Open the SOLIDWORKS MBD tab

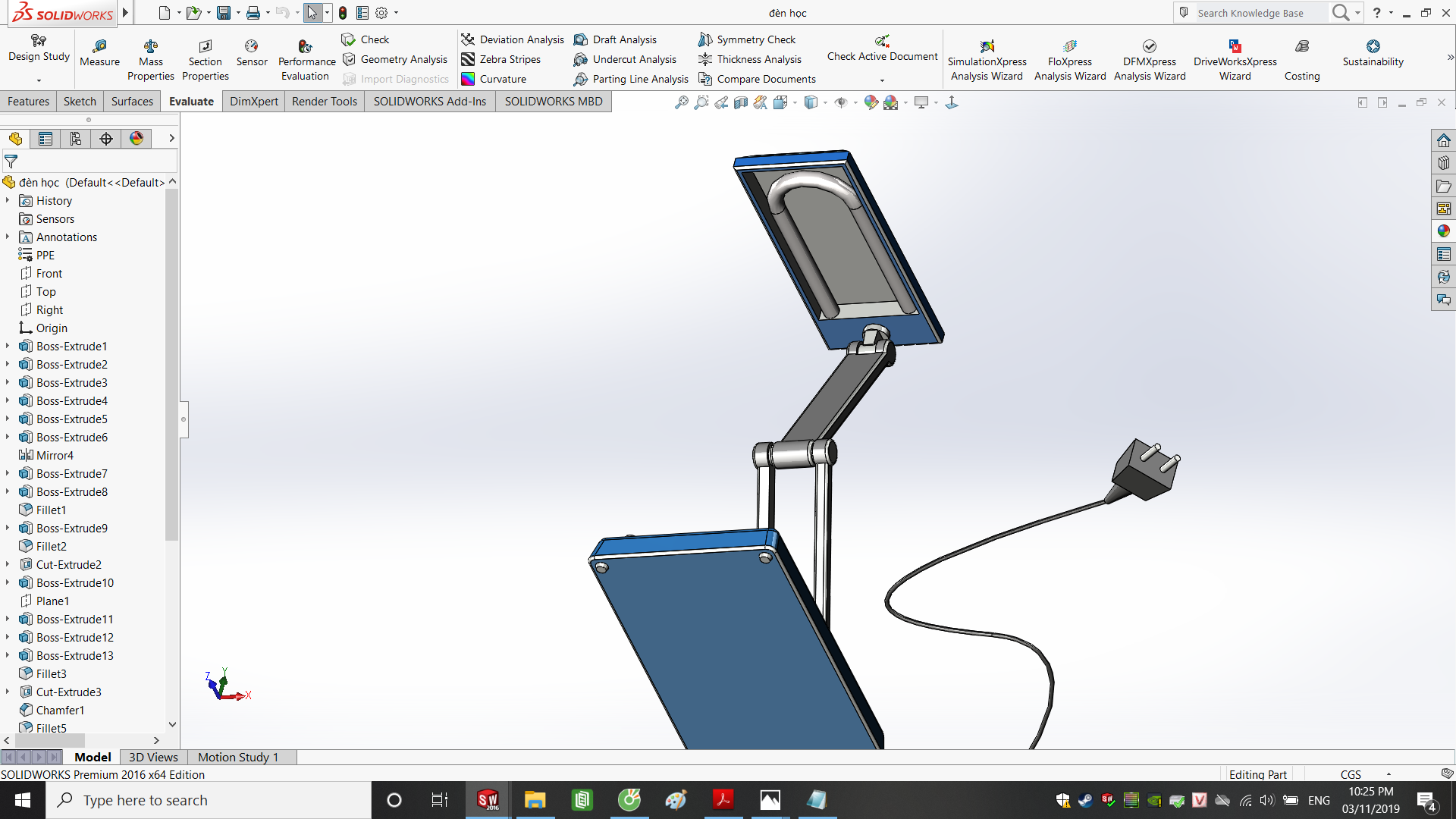[x=554, y=101]
